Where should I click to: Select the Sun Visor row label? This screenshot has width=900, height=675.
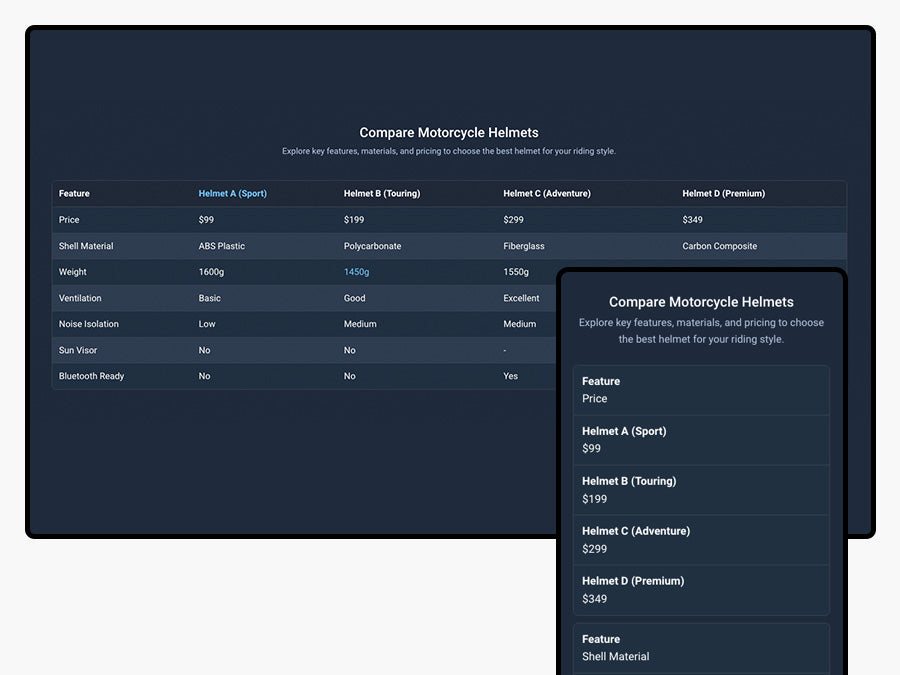(78, 350)
